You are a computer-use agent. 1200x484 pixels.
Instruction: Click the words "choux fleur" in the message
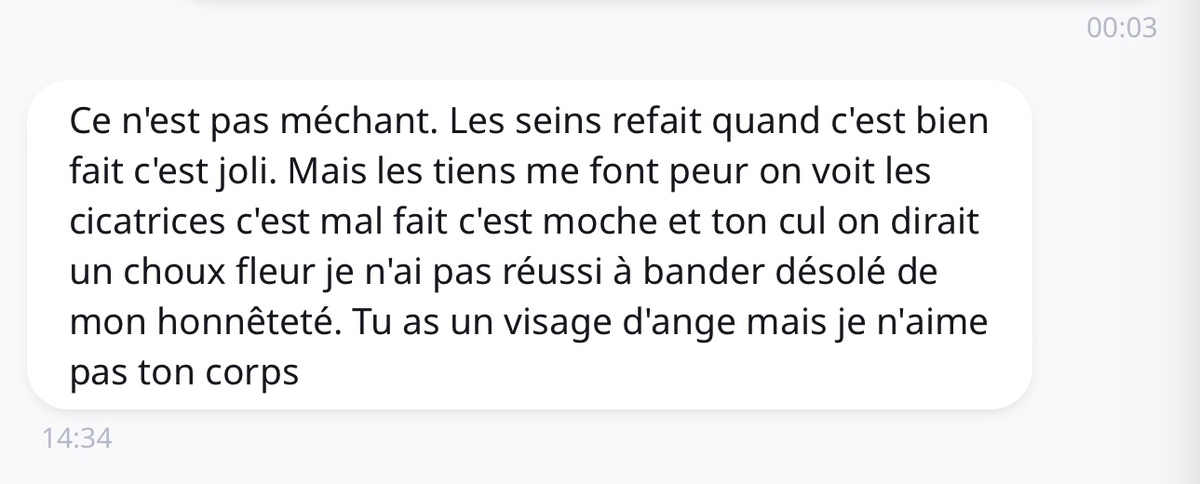(x=212, y=273)
